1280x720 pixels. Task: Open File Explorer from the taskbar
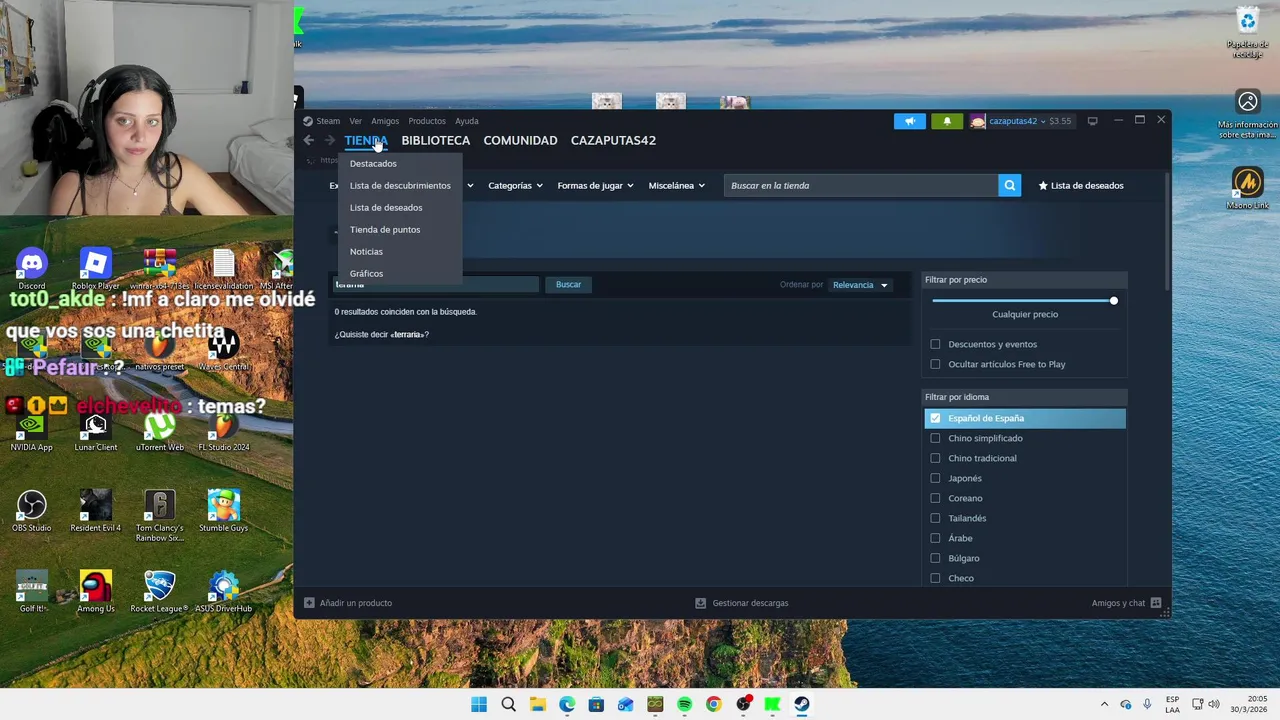coord(537,704)
